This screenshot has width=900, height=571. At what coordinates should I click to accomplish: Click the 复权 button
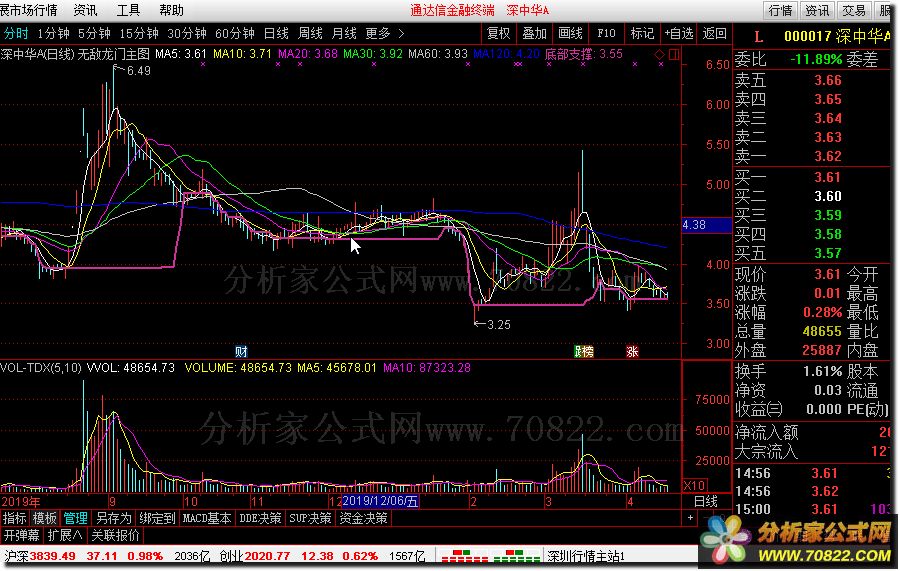pyautogui.click(x=498, y=34)
